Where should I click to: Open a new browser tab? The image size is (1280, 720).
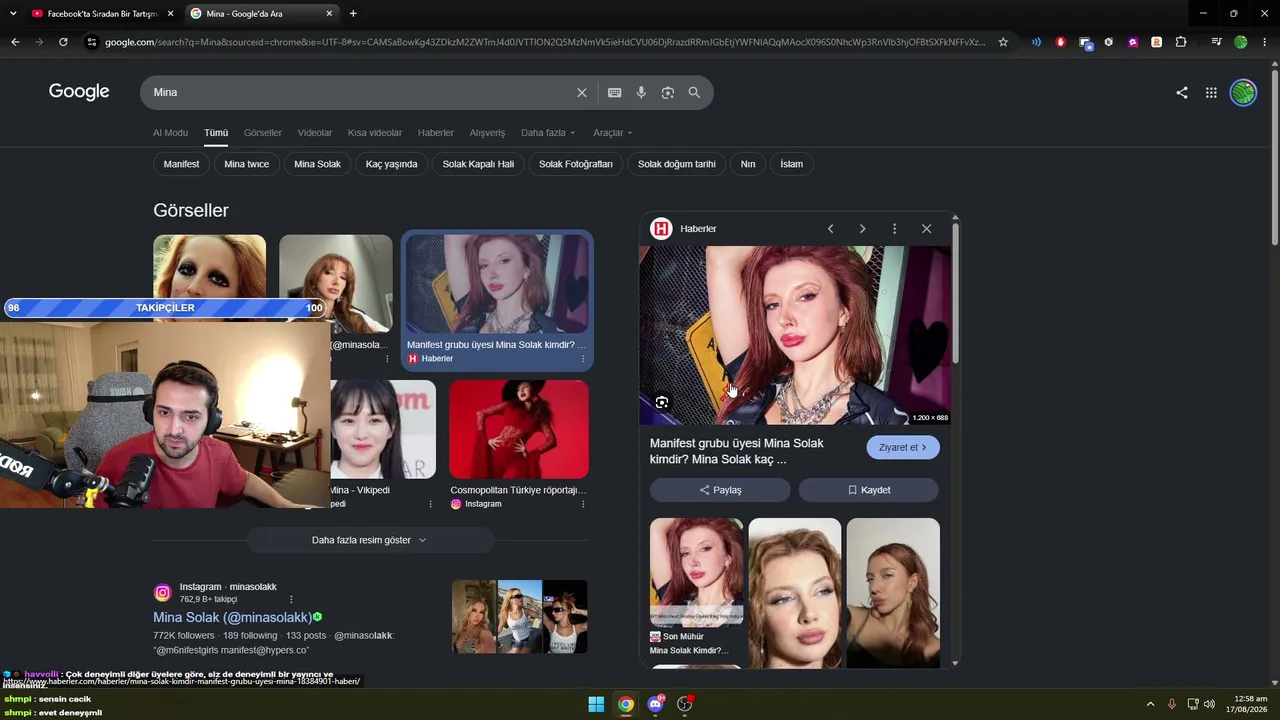(353, 14)
